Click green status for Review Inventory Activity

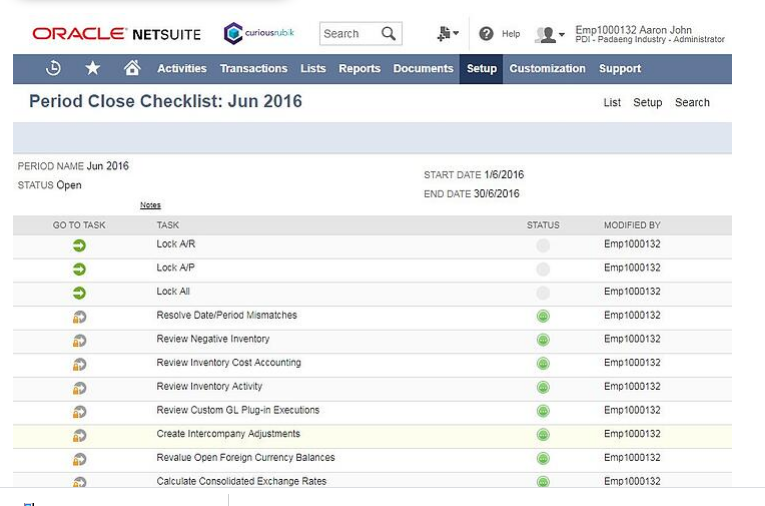(x=543, y=387)
